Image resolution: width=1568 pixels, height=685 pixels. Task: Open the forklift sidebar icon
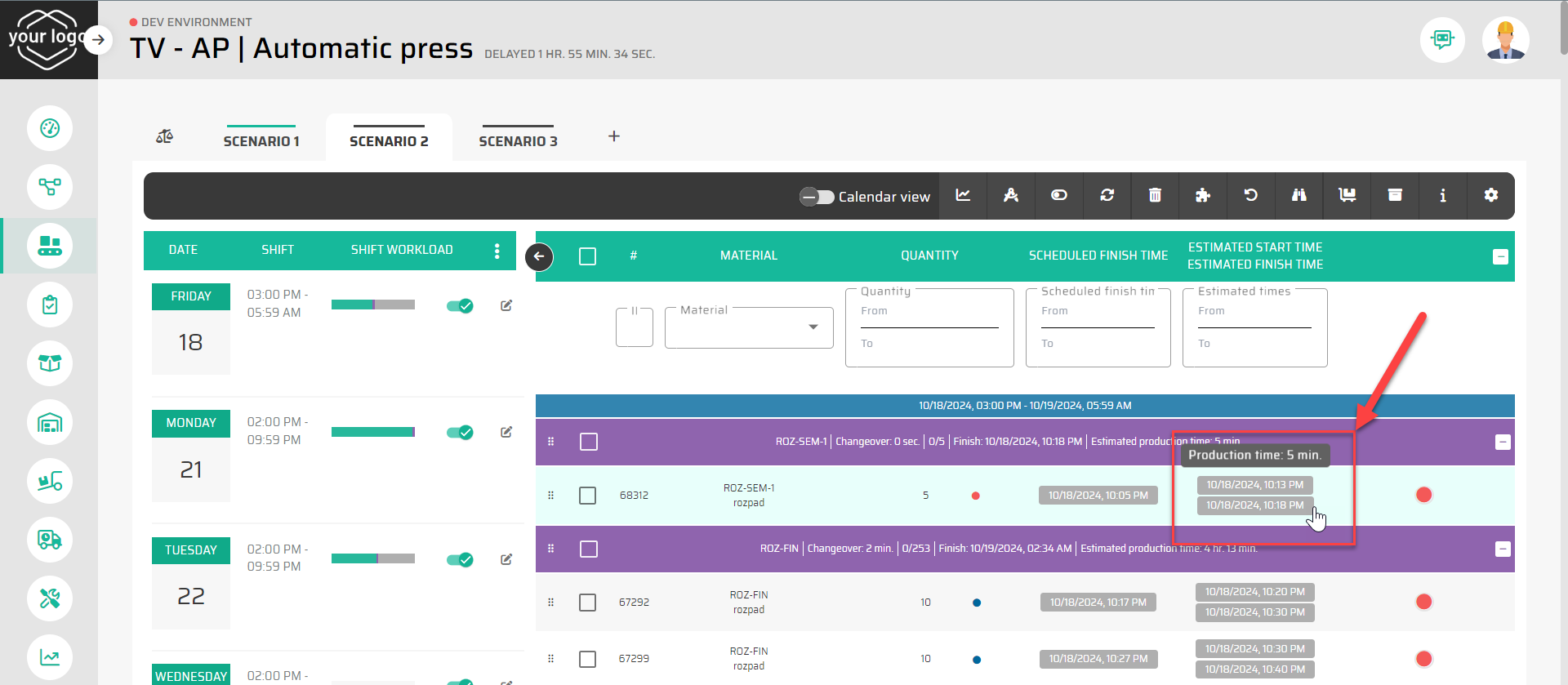tap(50, 481)
